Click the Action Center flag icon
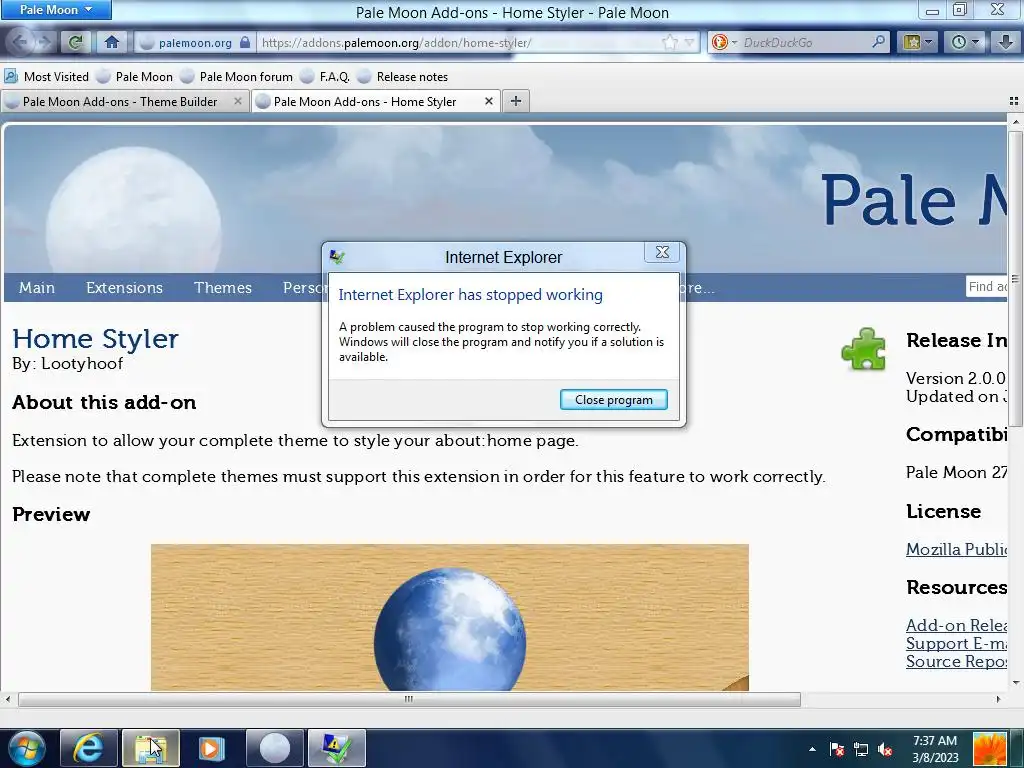Image resolution: width=1024 pixels, height=768 pixels. [x=837, y=750]
